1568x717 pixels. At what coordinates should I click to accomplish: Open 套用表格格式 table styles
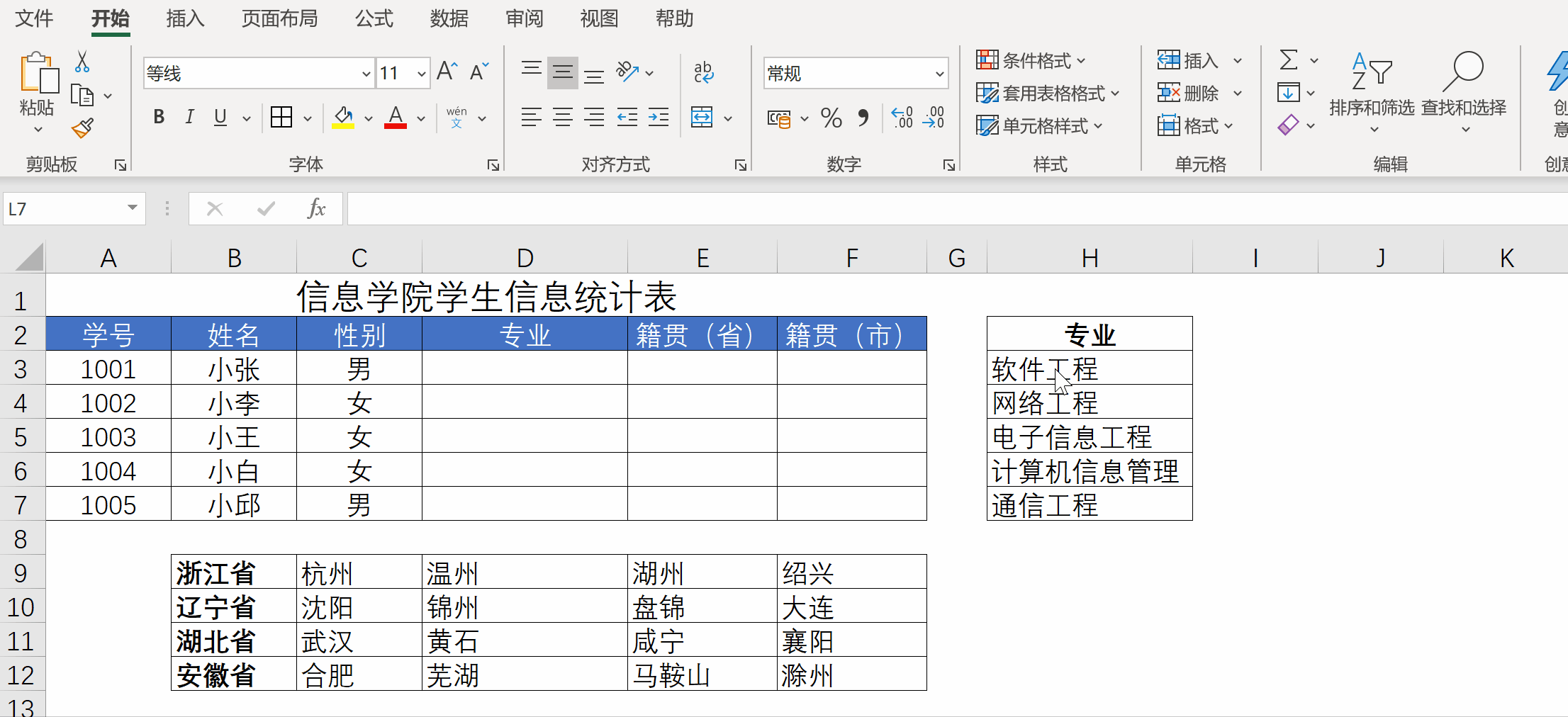(x=1048, y=94)
